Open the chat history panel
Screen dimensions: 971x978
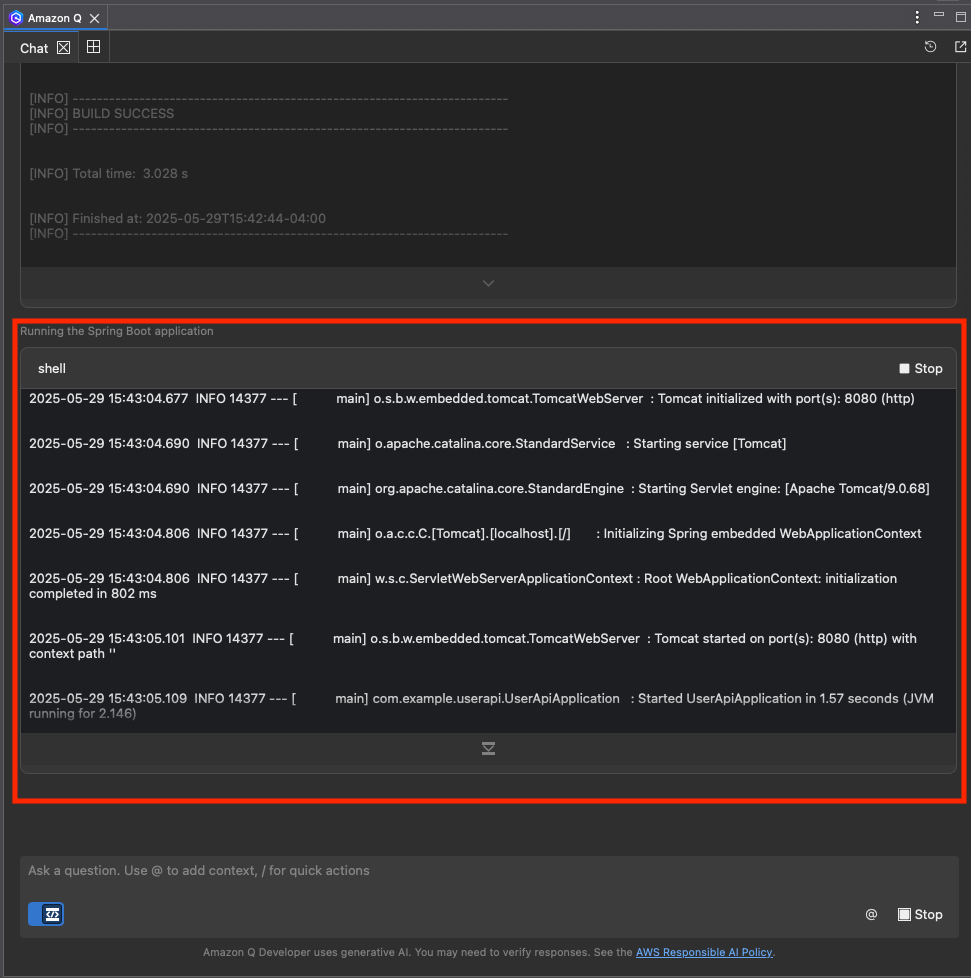[930, 46]
